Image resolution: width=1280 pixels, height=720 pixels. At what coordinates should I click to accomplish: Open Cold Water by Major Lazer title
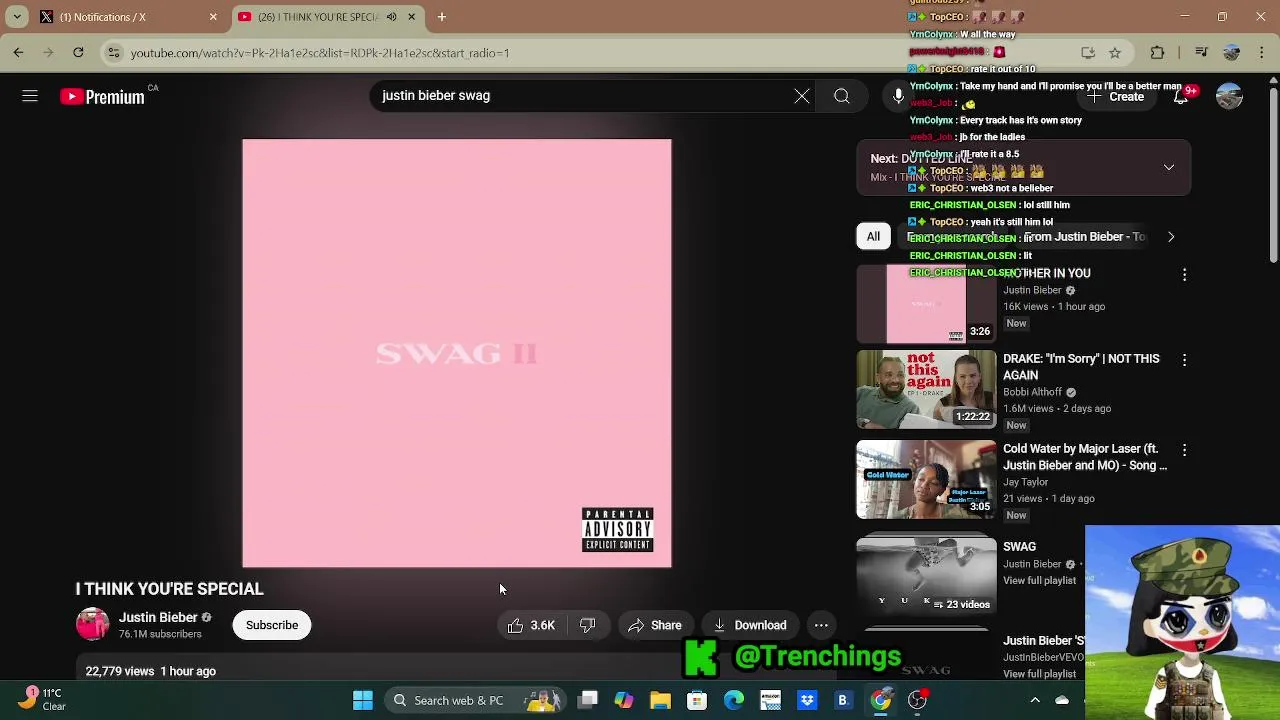click(x=1085, y=458)
